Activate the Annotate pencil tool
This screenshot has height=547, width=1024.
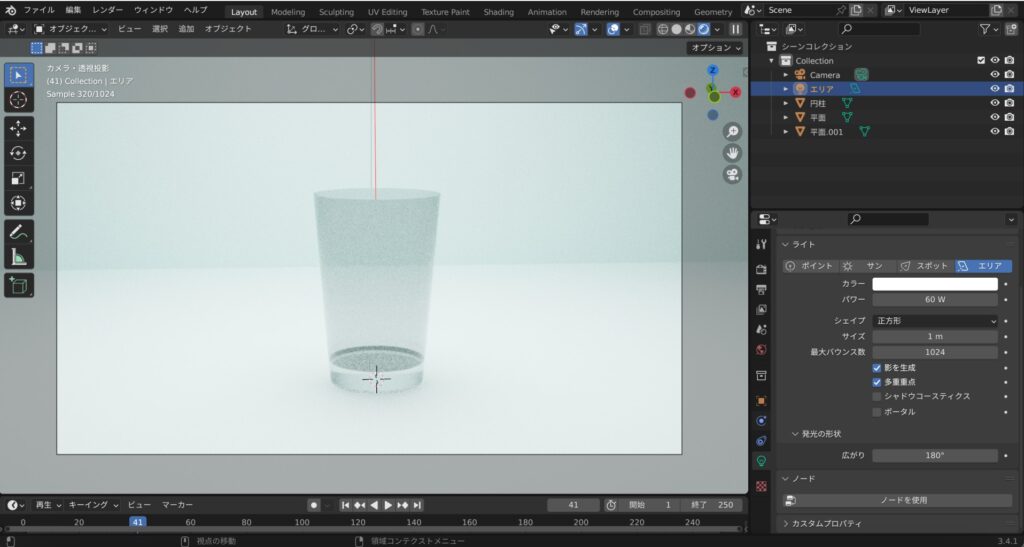pyautogui.click(x=18, y=231)
